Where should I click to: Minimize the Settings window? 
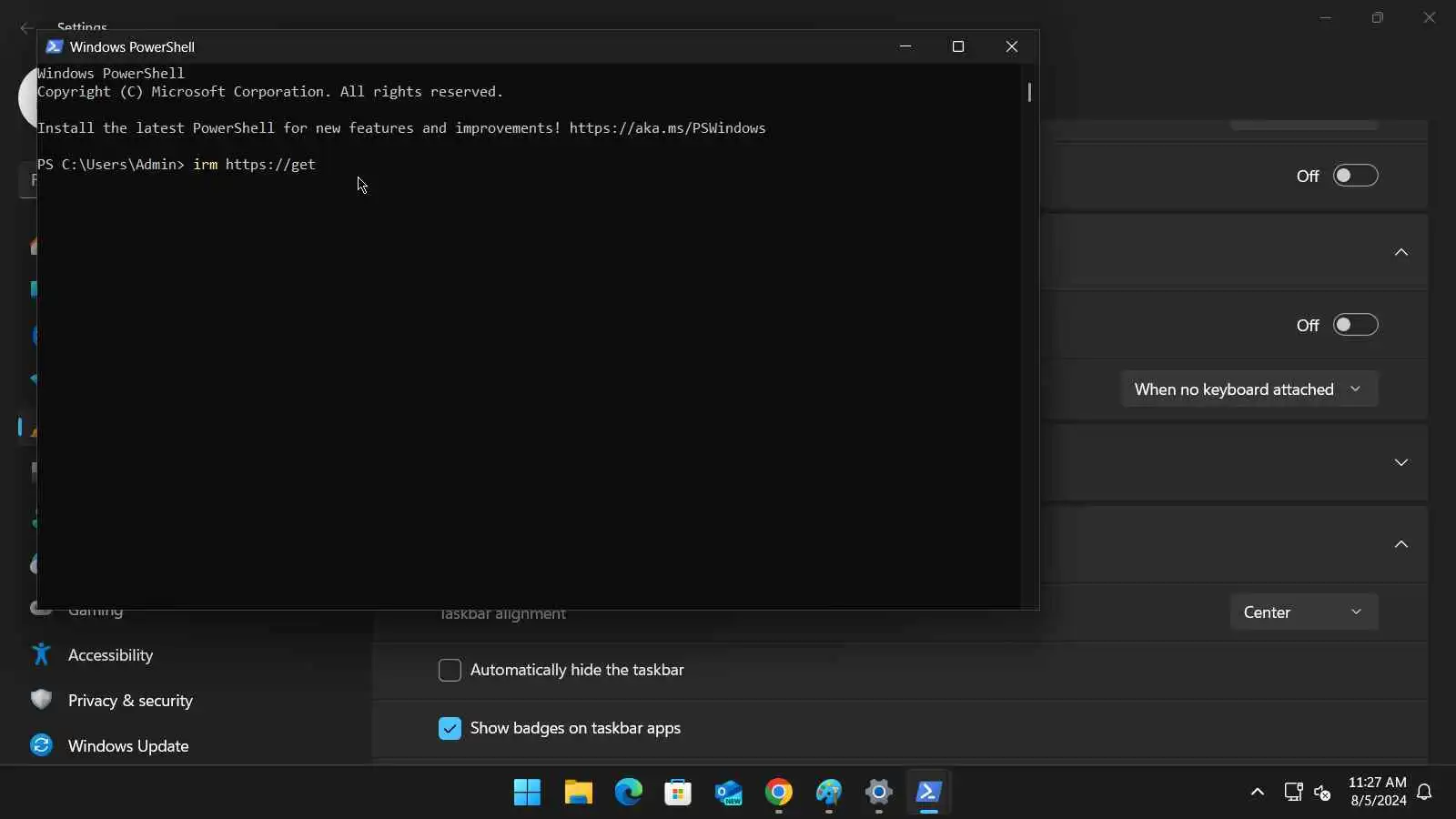(x=1326, y=17)
